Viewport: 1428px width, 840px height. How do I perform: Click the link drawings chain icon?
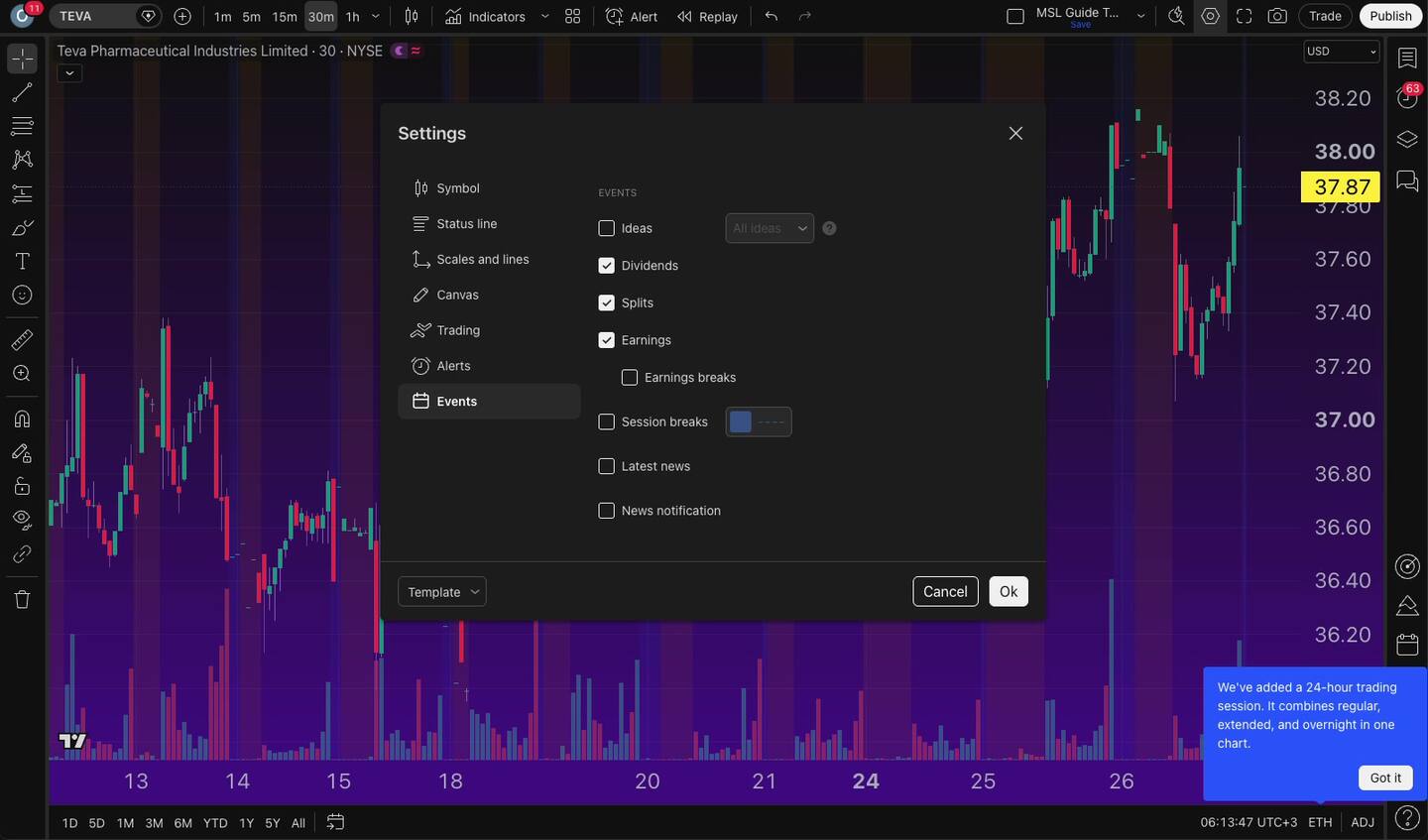click(22, 553)
